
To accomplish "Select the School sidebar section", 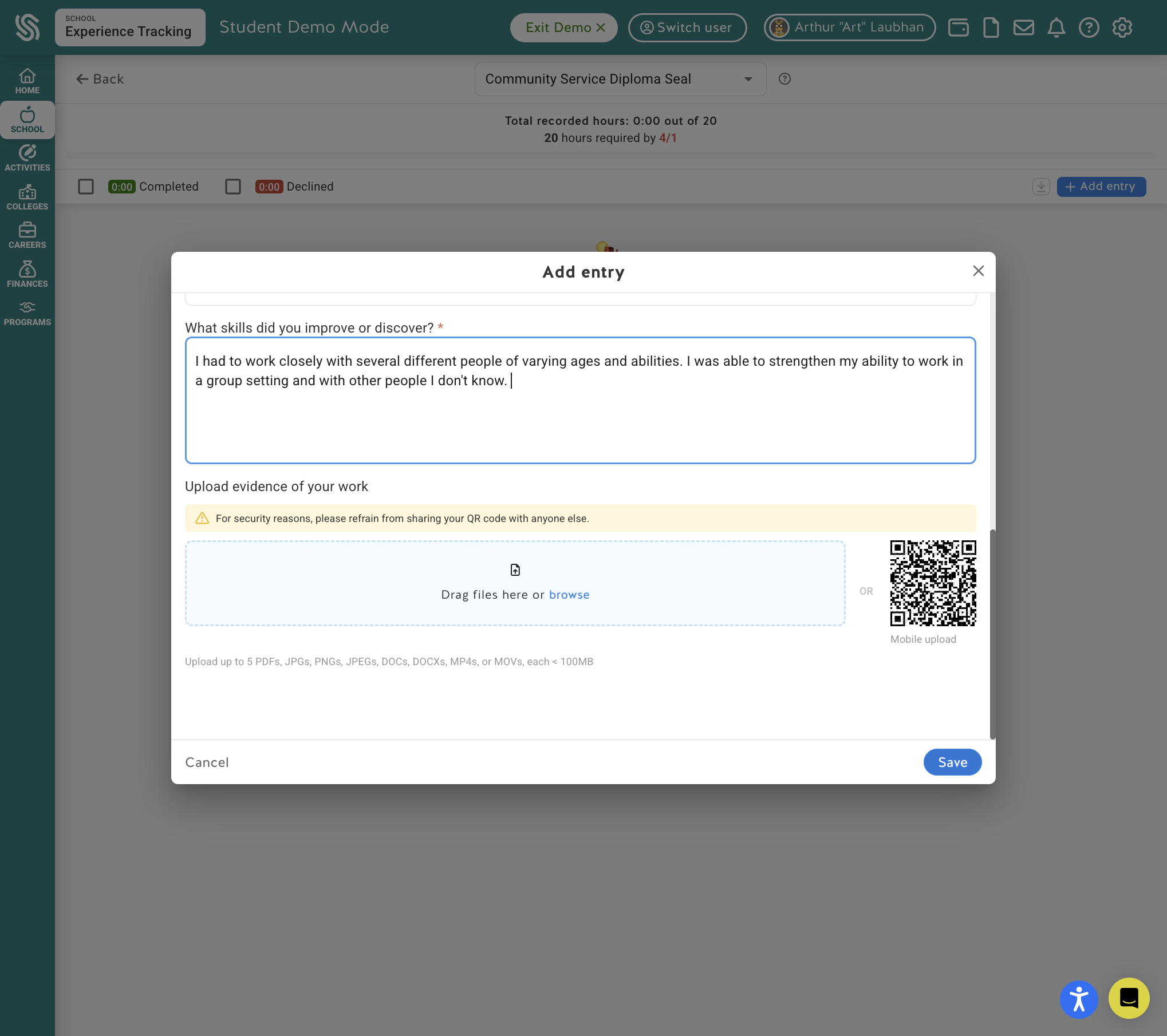I will pos(27,120).
